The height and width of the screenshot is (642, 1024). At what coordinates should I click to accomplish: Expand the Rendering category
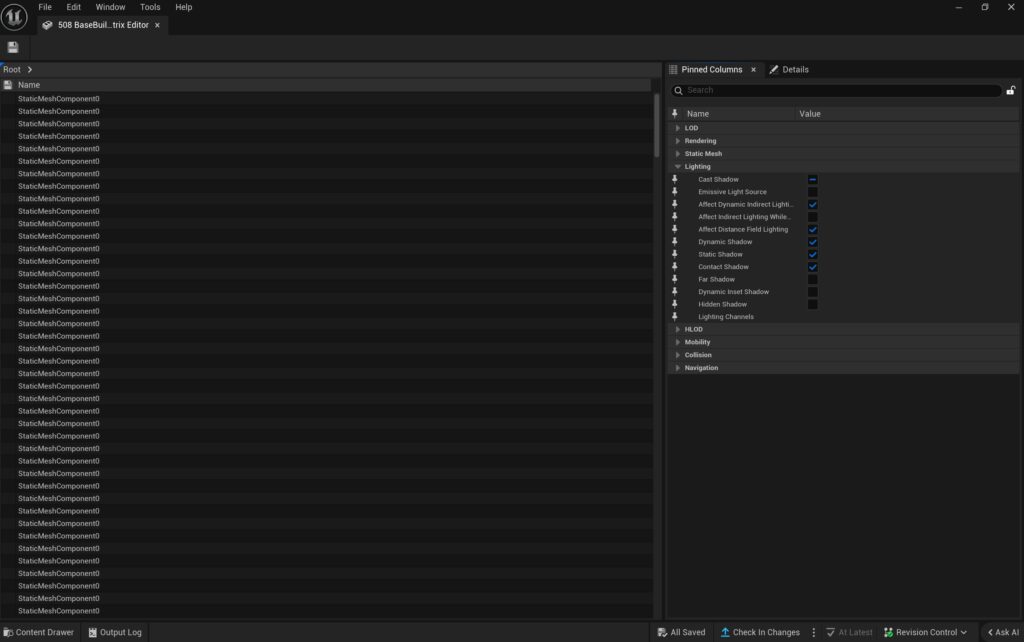click(x=678, y=141)
